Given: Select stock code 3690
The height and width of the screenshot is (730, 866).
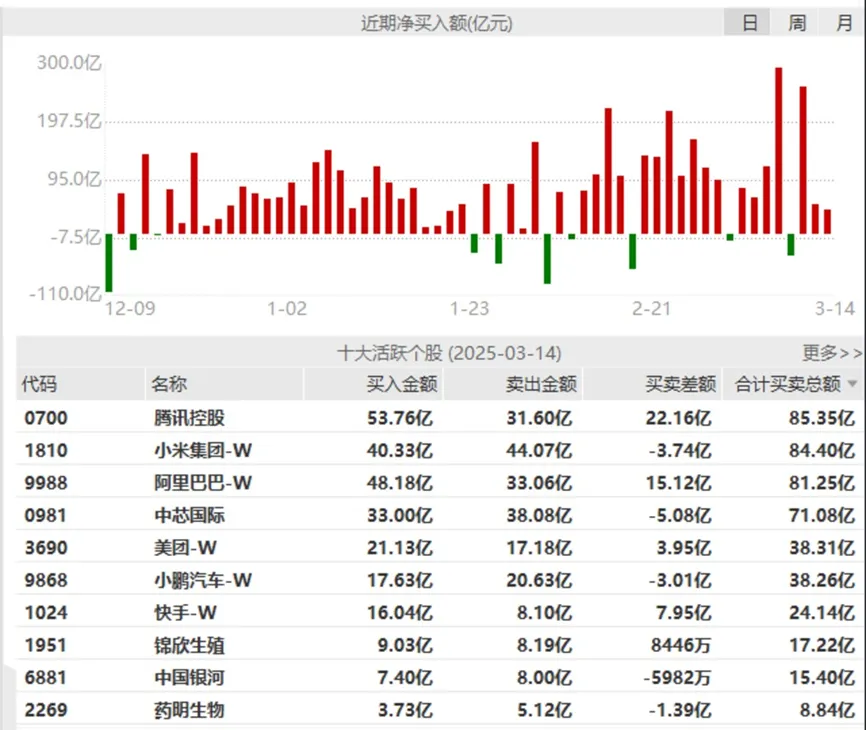Looking at the screenshot, I should [x=46, y=548].
